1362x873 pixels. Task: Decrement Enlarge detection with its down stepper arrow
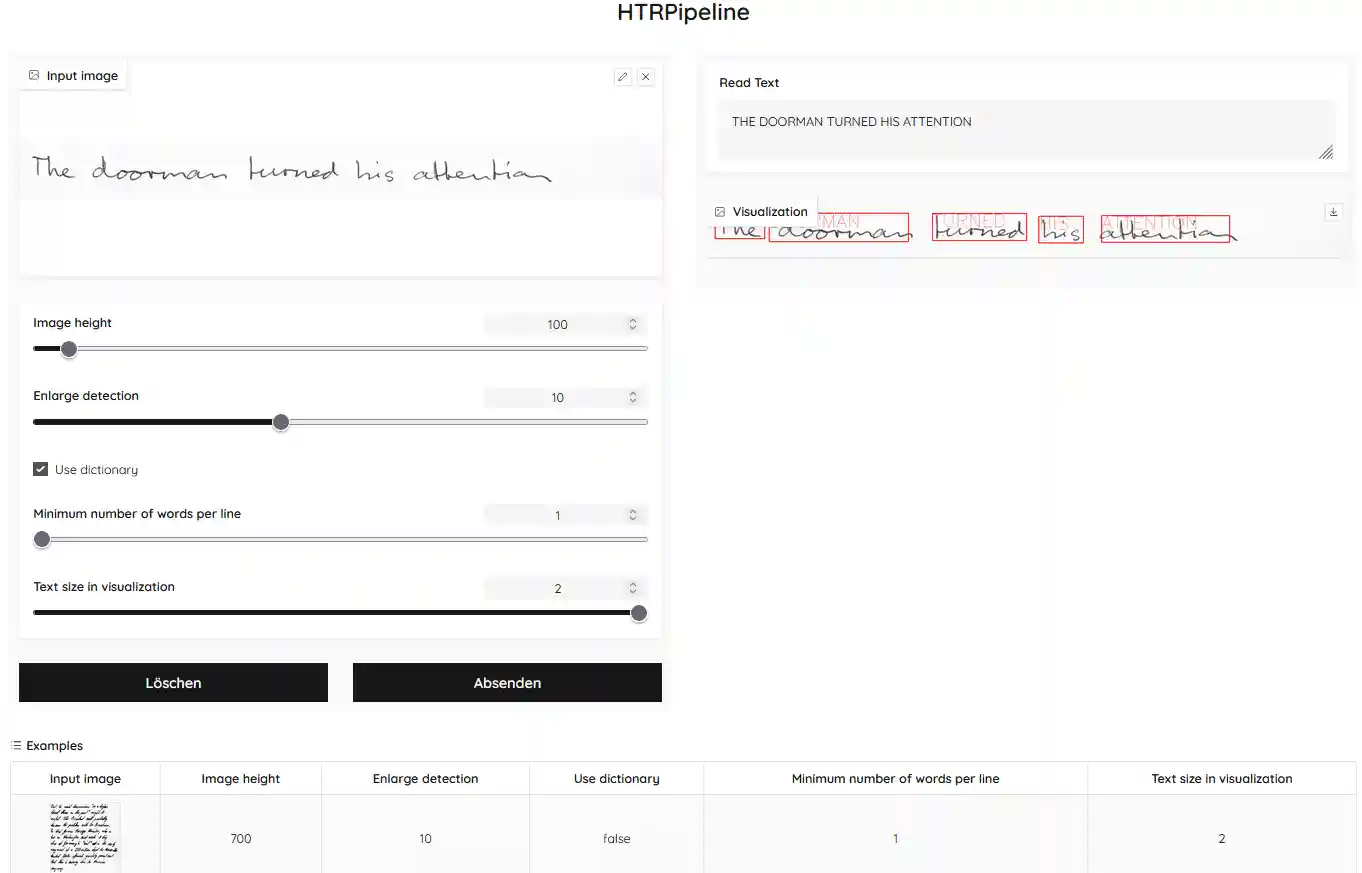(x=632, y=401)
